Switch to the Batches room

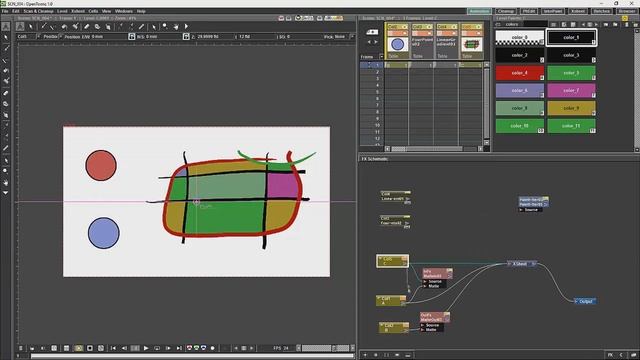[x=602, y=11]
